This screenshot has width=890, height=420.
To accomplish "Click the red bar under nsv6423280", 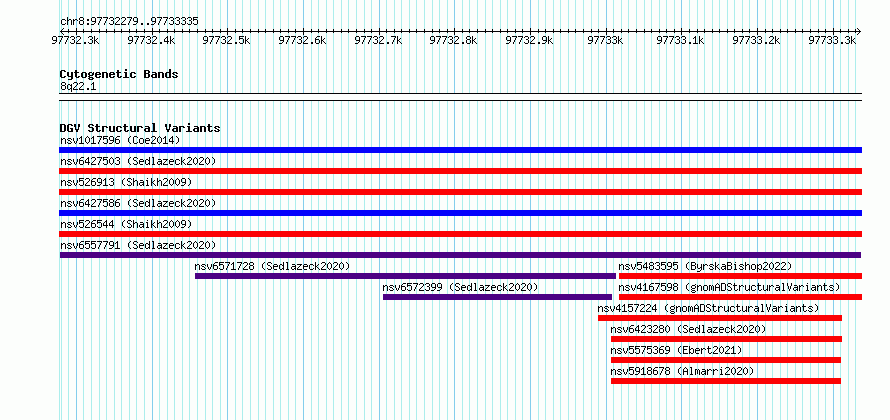I will coord(726,339).
